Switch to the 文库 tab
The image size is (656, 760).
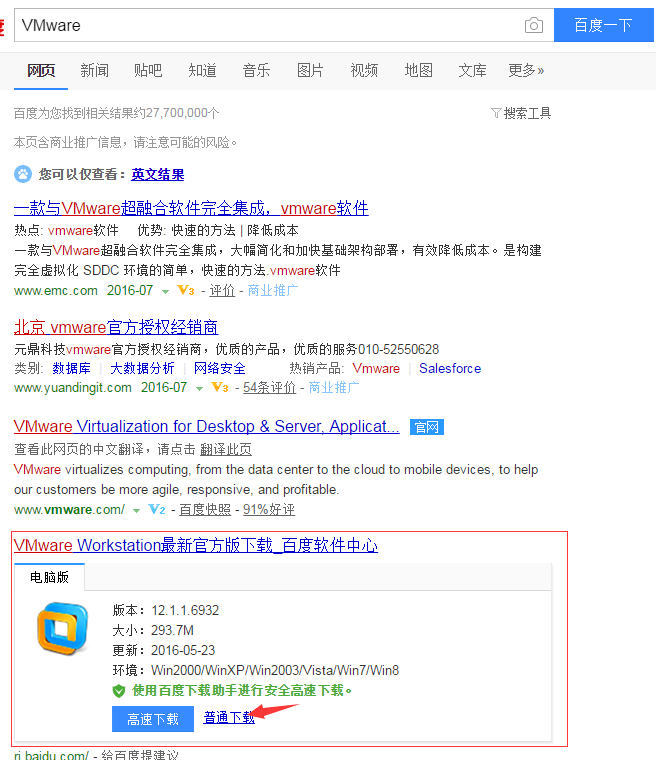pos(472,71)
